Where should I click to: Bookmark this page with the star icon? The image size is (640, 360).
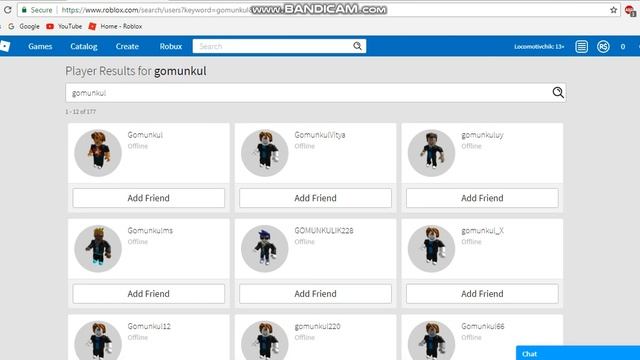point(613,10)
